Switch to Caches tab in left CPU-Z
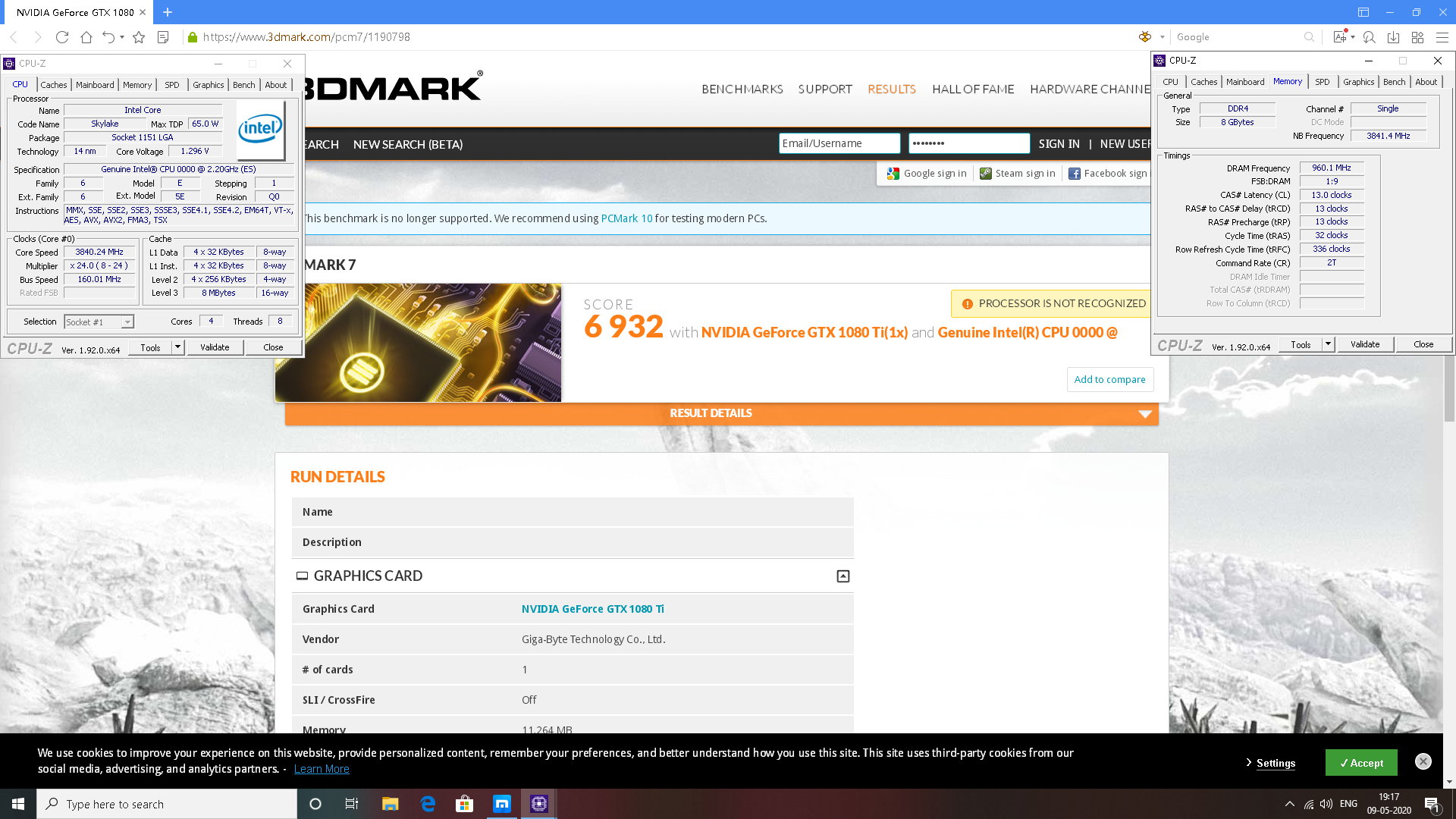 pos(54,85)
